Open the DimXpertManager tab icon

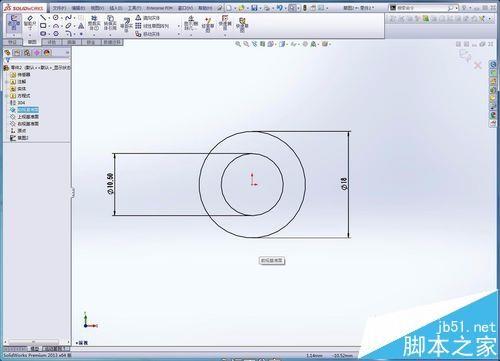pyautogui.click(x=37, y=53)
